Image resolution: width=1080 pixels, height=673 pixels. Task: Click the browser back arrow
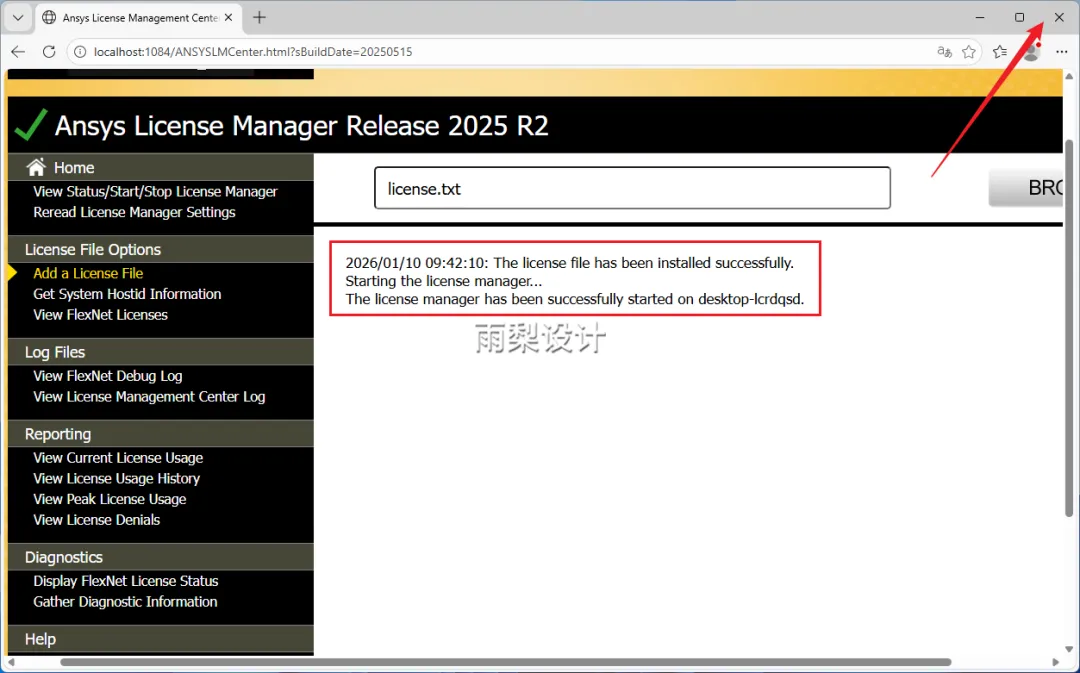click(18, 52)
